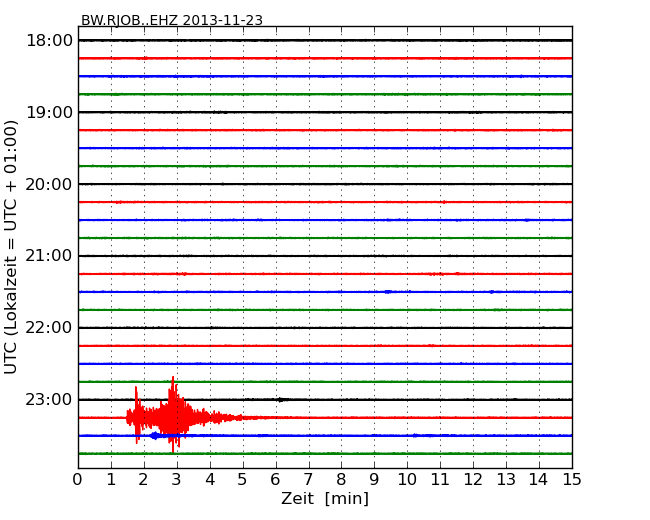
Task: Click x-axis tick label 14
Action: pyautogui.click(x=539, y=480)
